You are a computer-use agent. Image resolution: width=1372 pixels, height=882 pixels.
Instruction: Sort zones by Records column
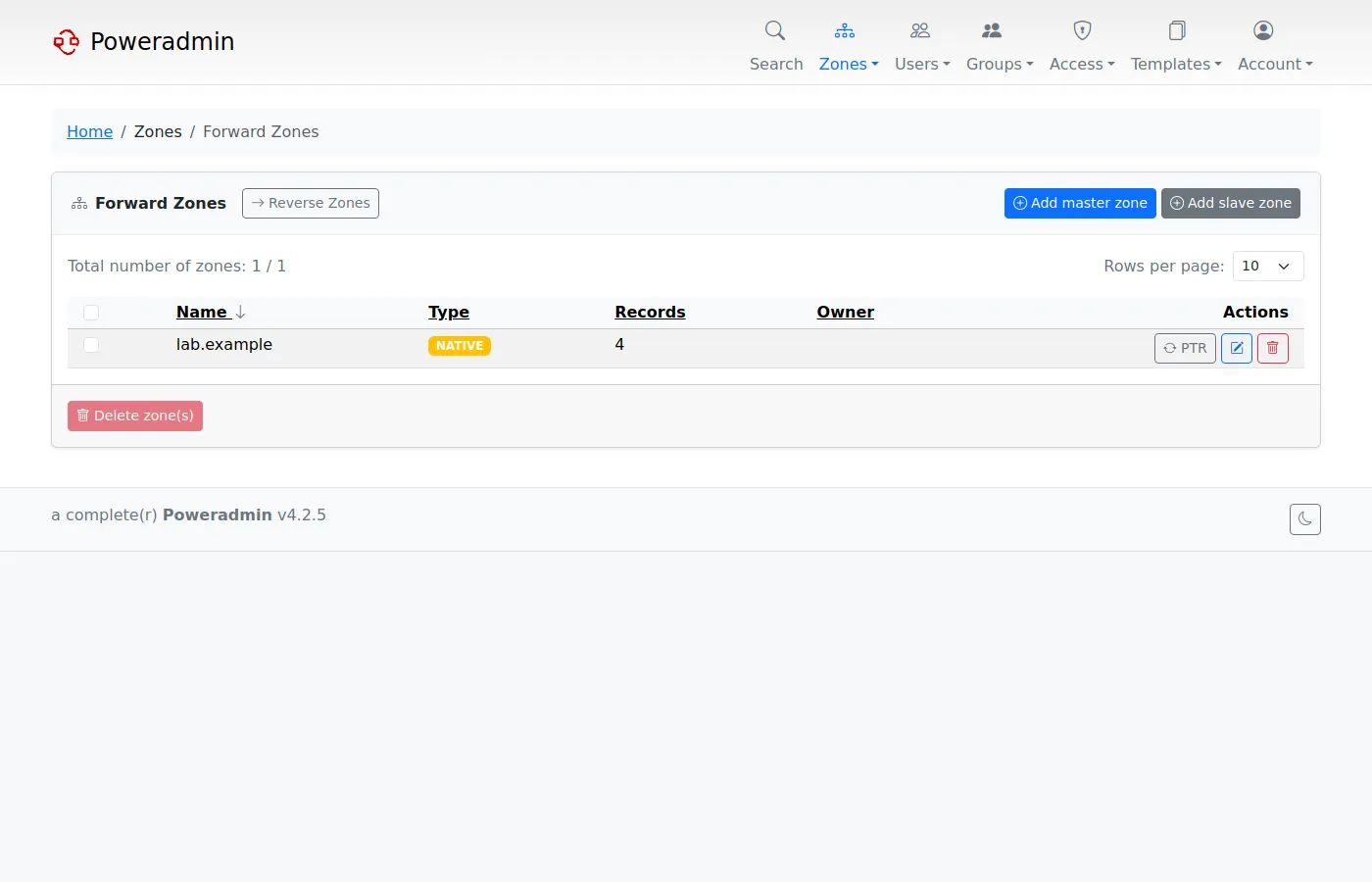[x=650, y=312]
